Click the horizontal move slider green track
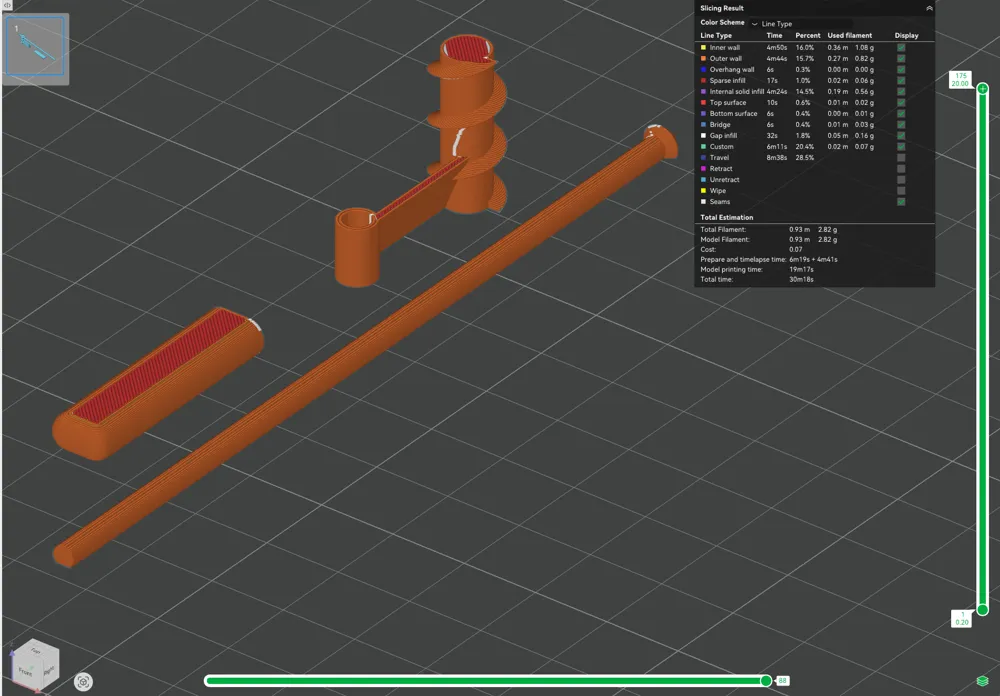The width and height of the screenshot is (1000, 696). 483,681
